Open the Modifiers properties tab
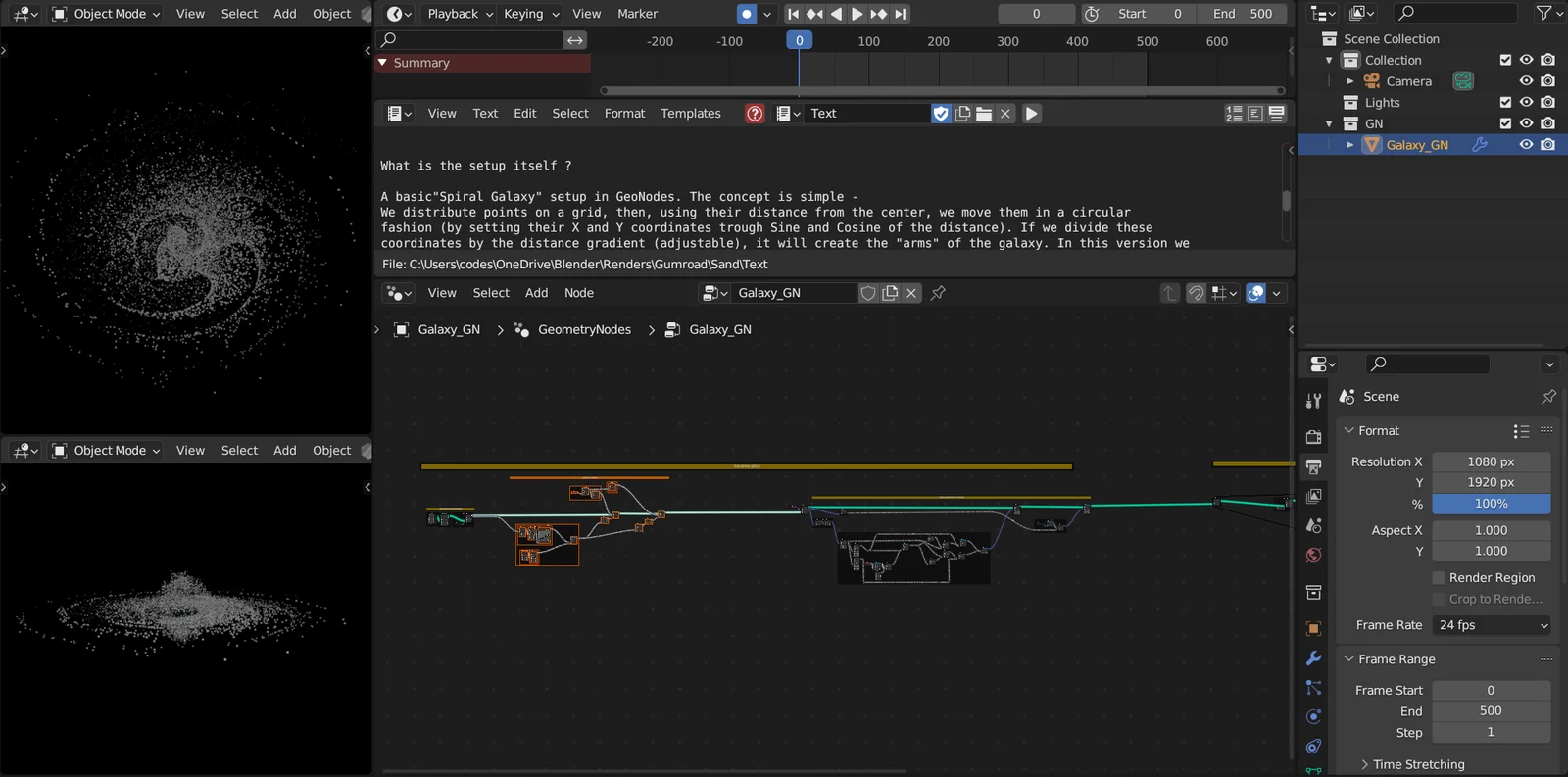The width and height of the screenshot is (1568, 777). [x=1314, y=657]
